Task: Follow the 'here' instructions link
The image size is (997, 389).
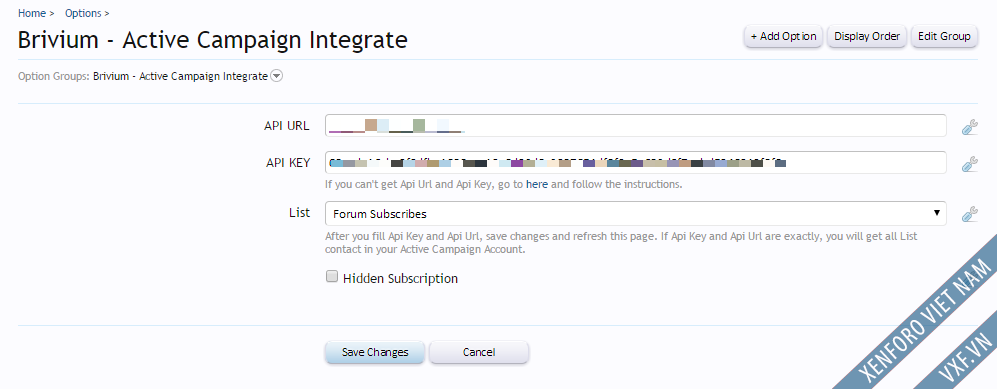Action: coord(537,184)
